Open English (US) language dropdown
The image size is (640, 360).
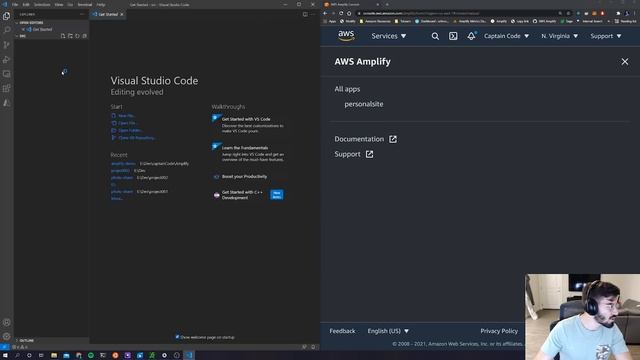pos(388,331)
